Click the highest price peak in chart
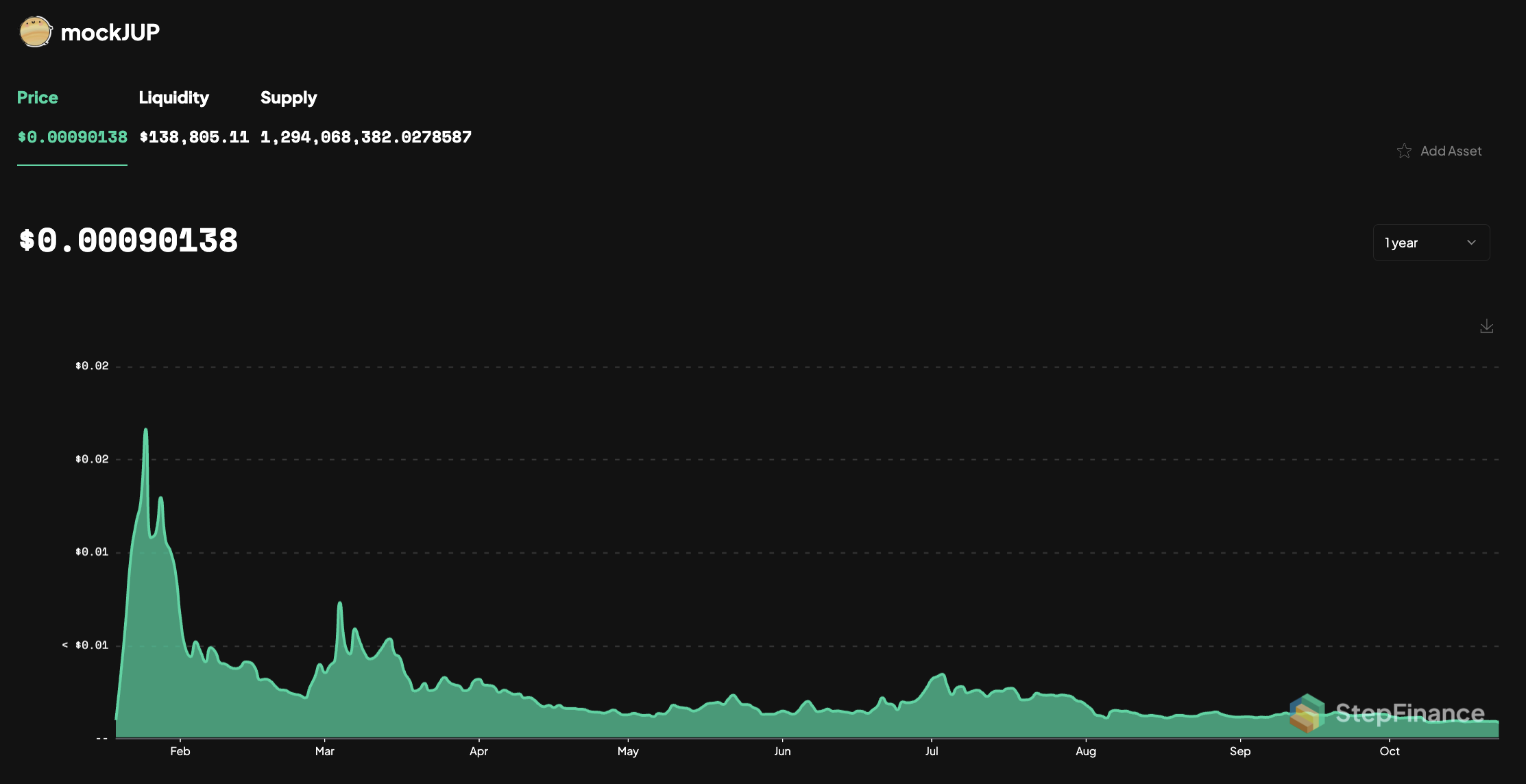Viewport: 1526px width, 784px height. (145, 431)
